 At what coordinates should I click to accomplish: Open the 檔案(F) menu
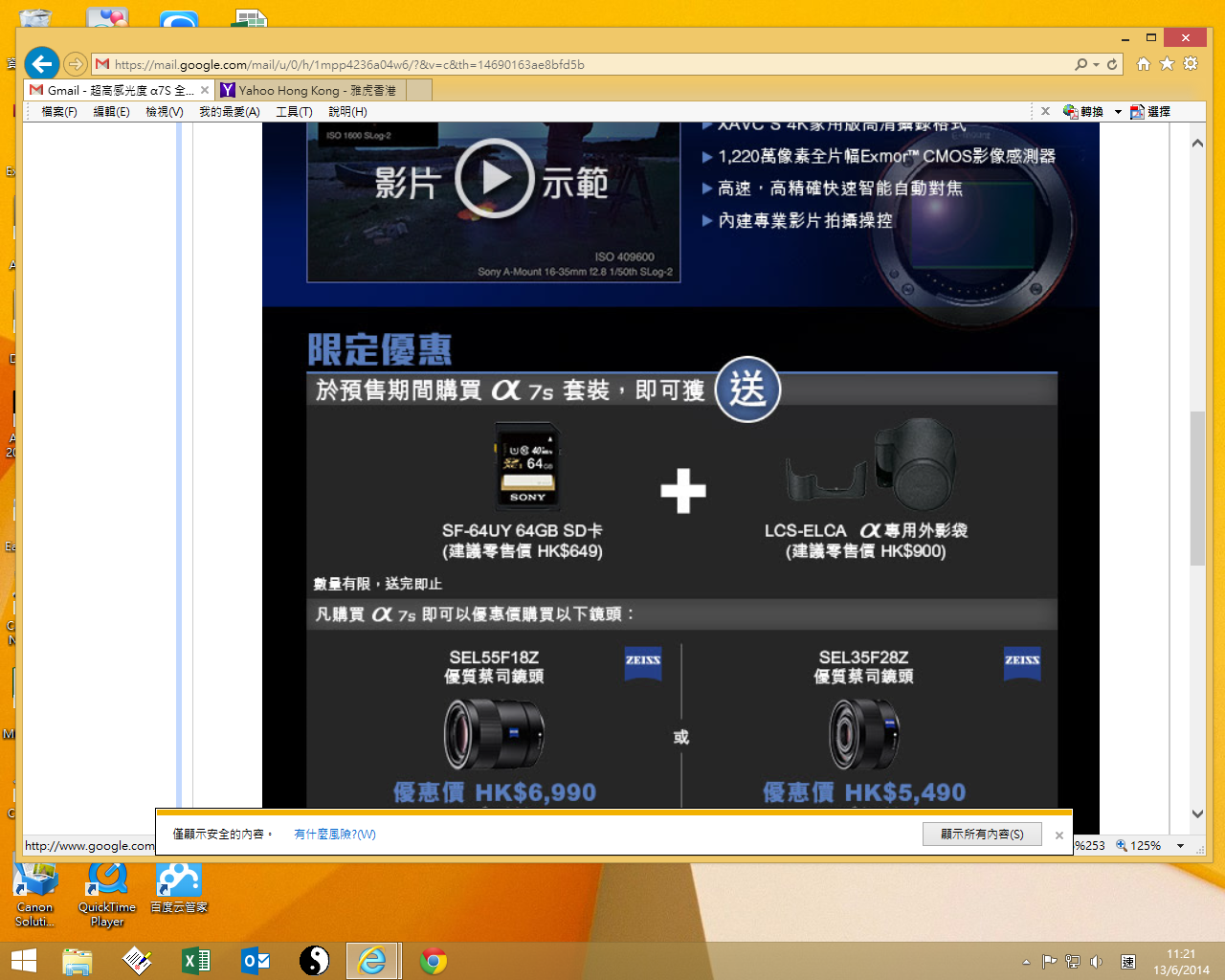pos(59,112)
